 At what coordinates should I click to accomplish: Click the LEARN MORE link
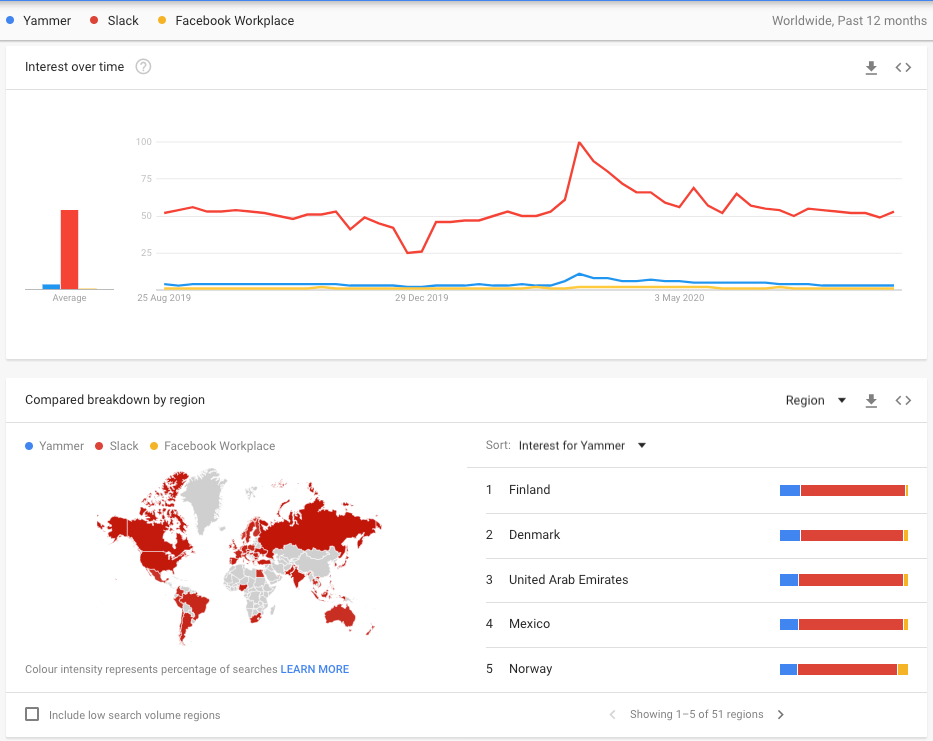(x=314, y=669)
